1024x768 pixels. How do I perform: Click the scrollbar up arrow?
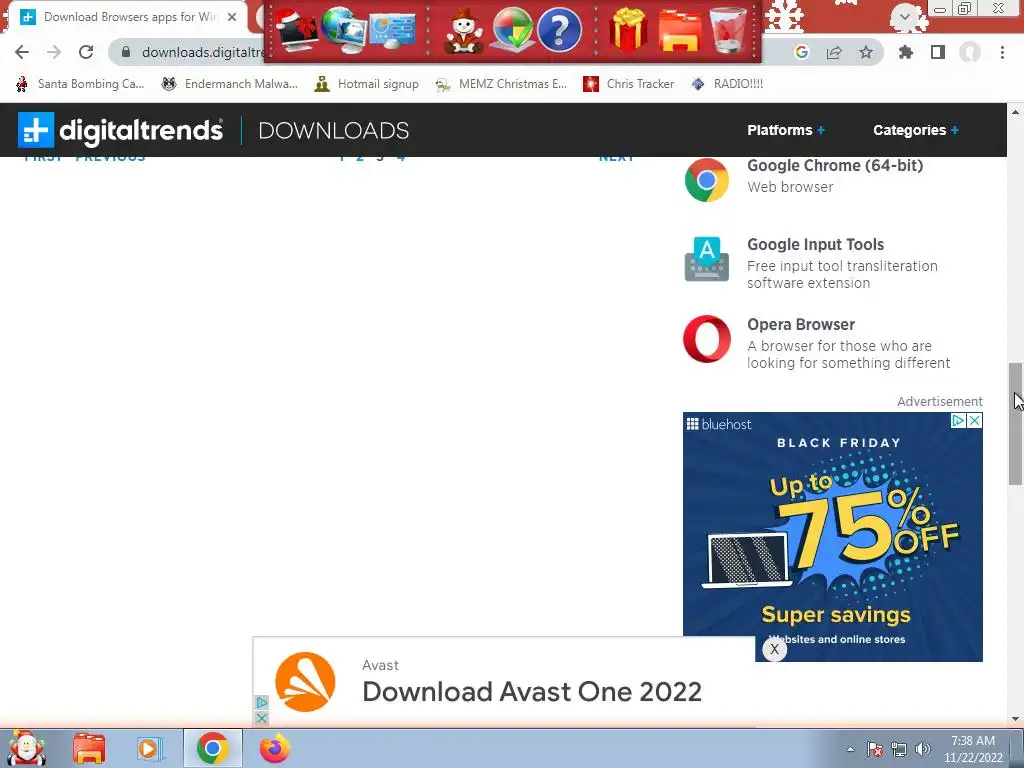tap(1015, 112)
